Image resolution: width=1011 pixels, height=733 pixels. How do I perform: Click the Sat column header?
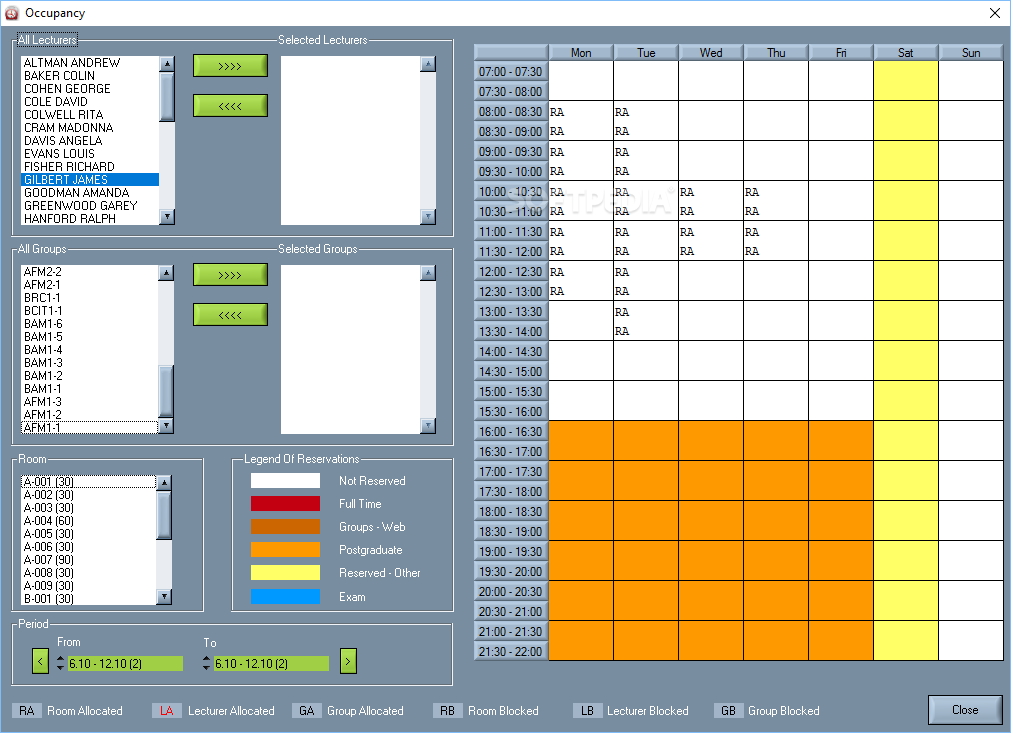coord(906,53)
